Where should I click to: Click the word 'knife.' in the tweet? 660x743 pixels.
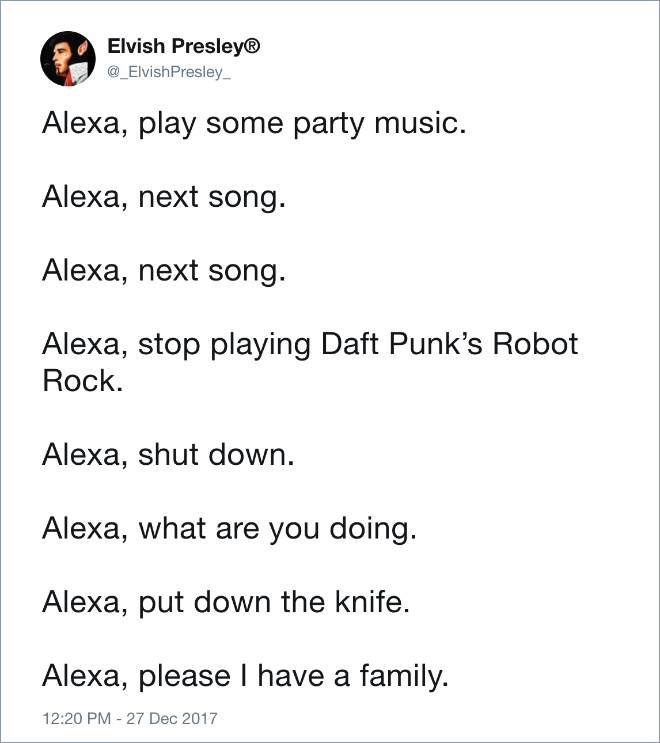[372, 602]
